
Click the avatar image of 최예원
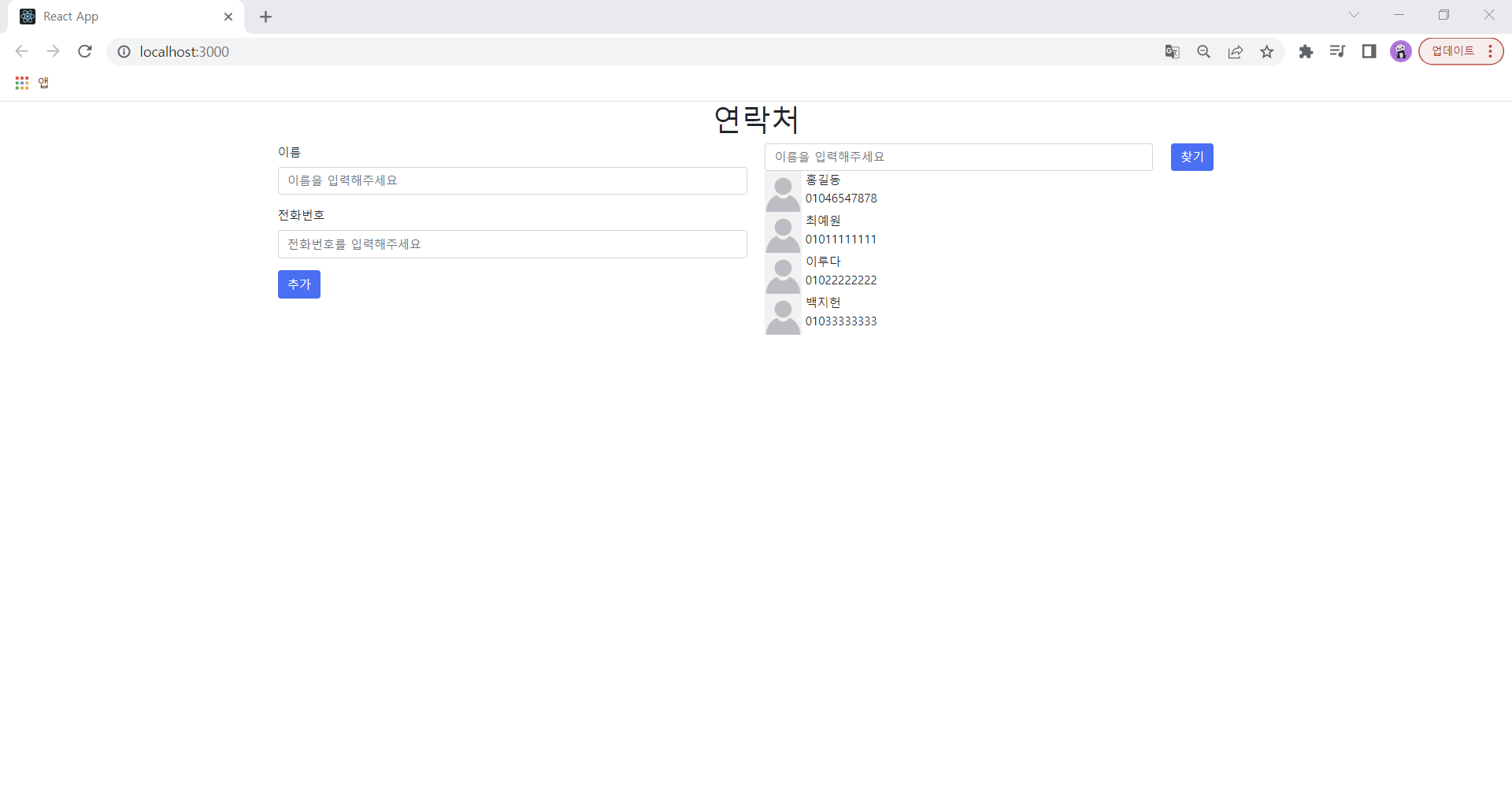(x=783, y=232)
